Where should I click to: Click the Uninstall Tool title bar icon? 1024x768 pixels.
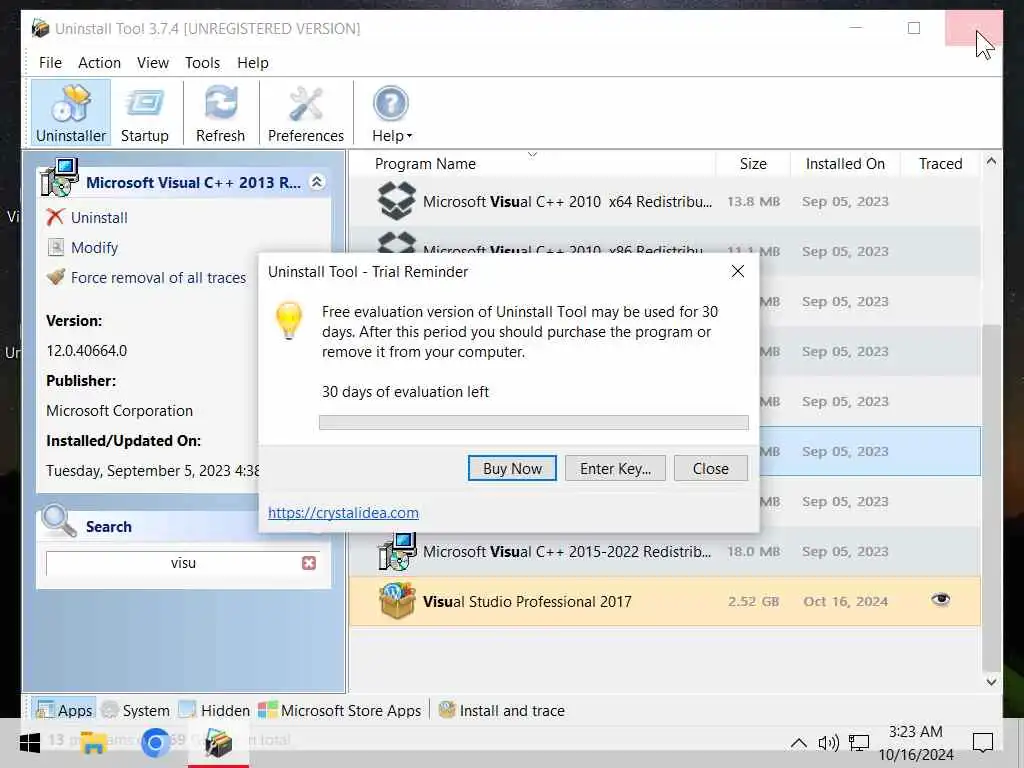point(40,28)
